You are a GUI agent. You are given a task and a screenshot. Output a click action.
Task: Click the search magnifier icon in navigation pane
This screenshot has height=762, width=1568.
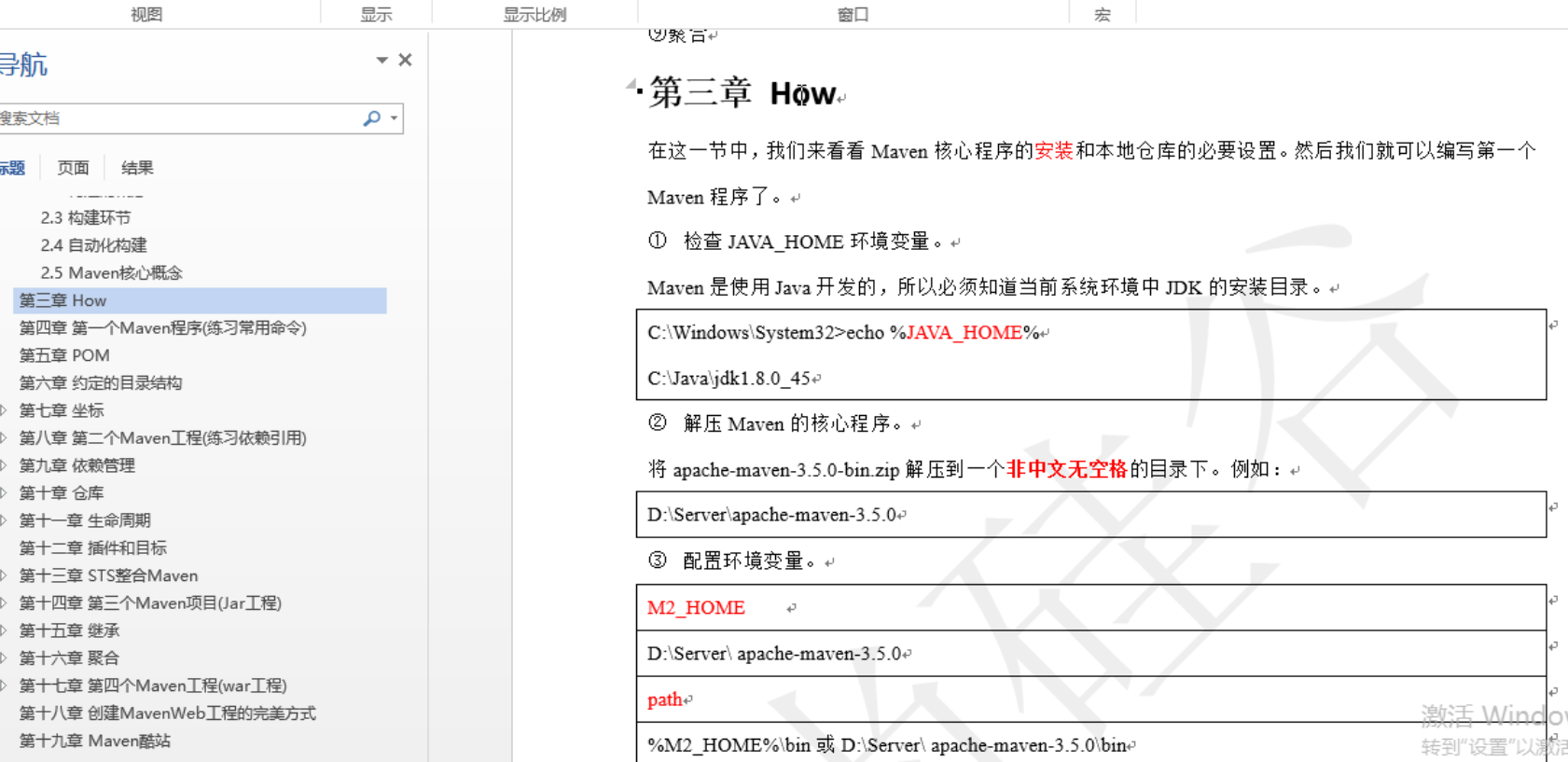coord(371,118)
